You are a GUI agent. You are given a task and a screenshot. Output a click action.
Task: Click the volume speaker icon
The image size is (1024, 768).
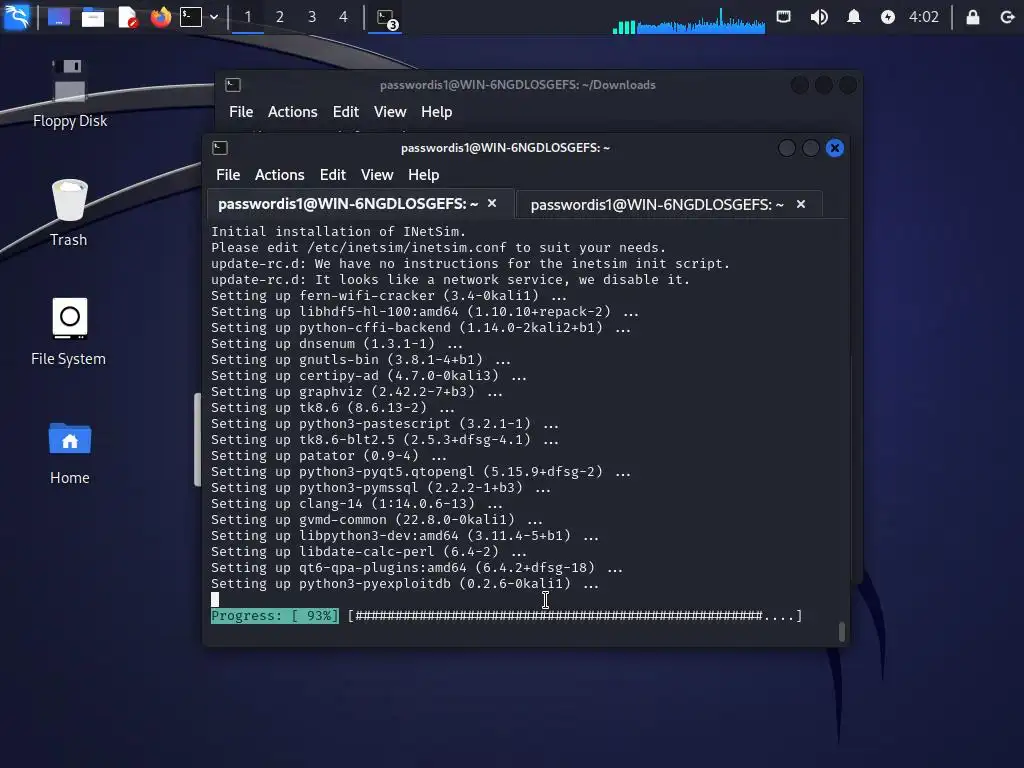818,17
